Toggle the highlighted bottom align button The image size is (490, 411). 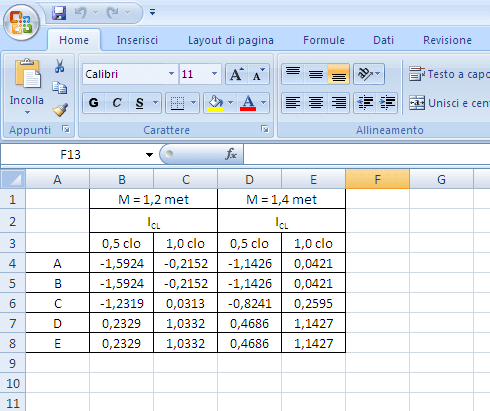click(339, 74)
